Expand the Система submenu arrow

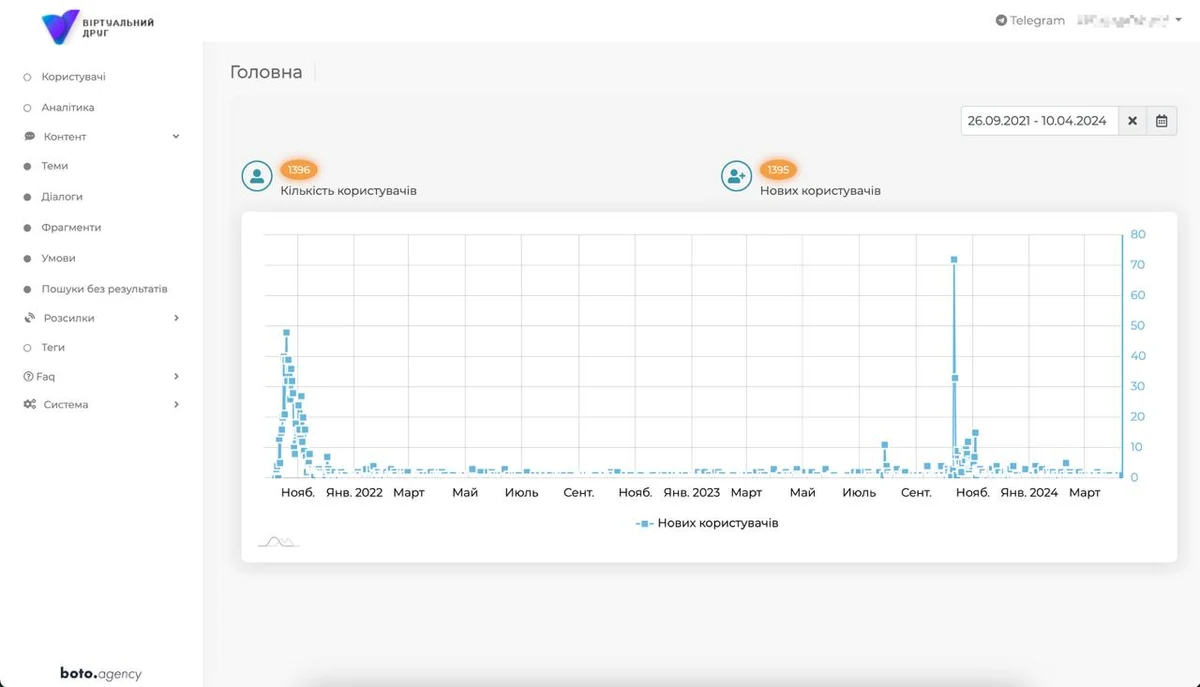pos(176,405)
